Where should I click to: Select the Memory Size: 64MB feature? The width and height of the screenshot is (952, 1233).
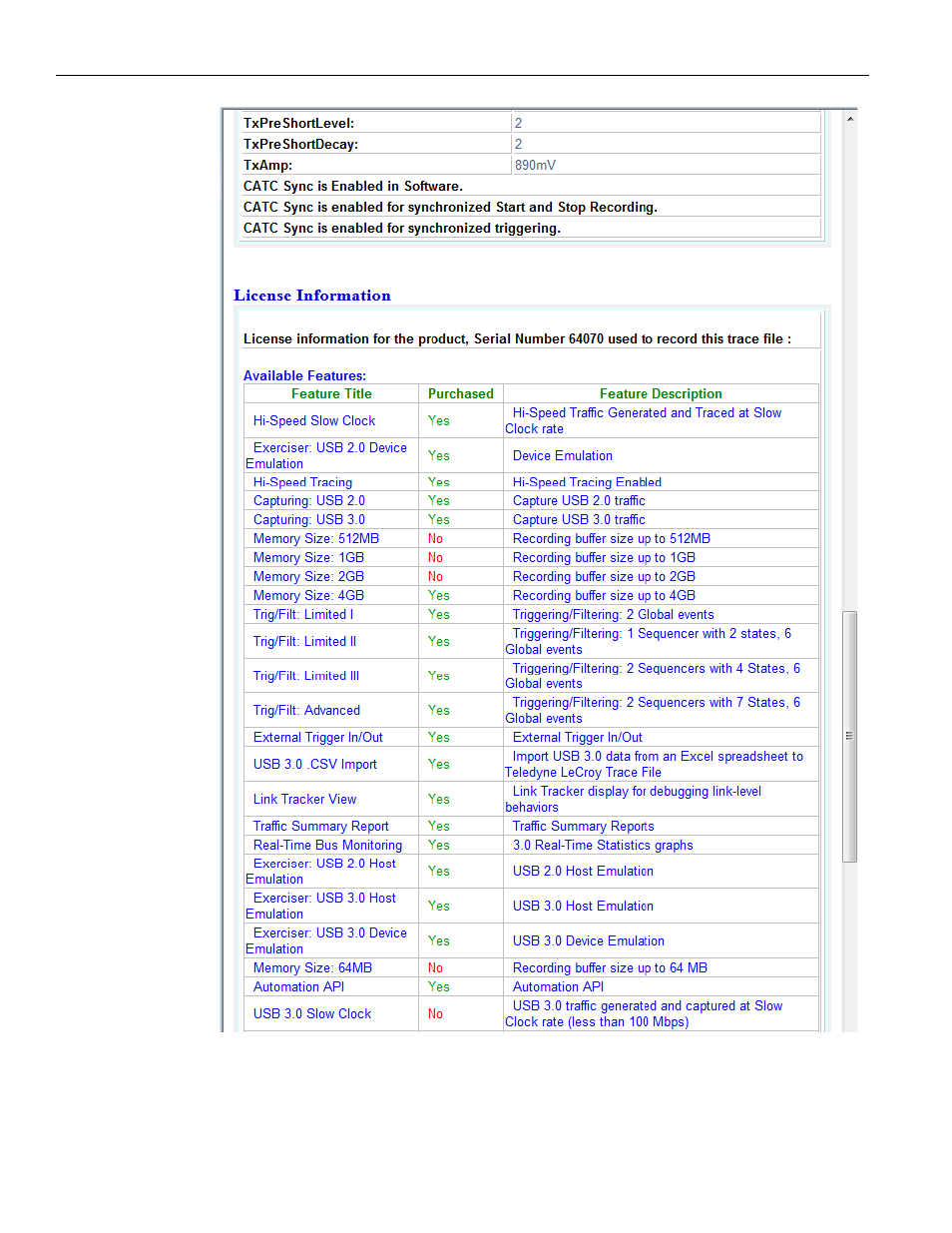click(312, 968)
